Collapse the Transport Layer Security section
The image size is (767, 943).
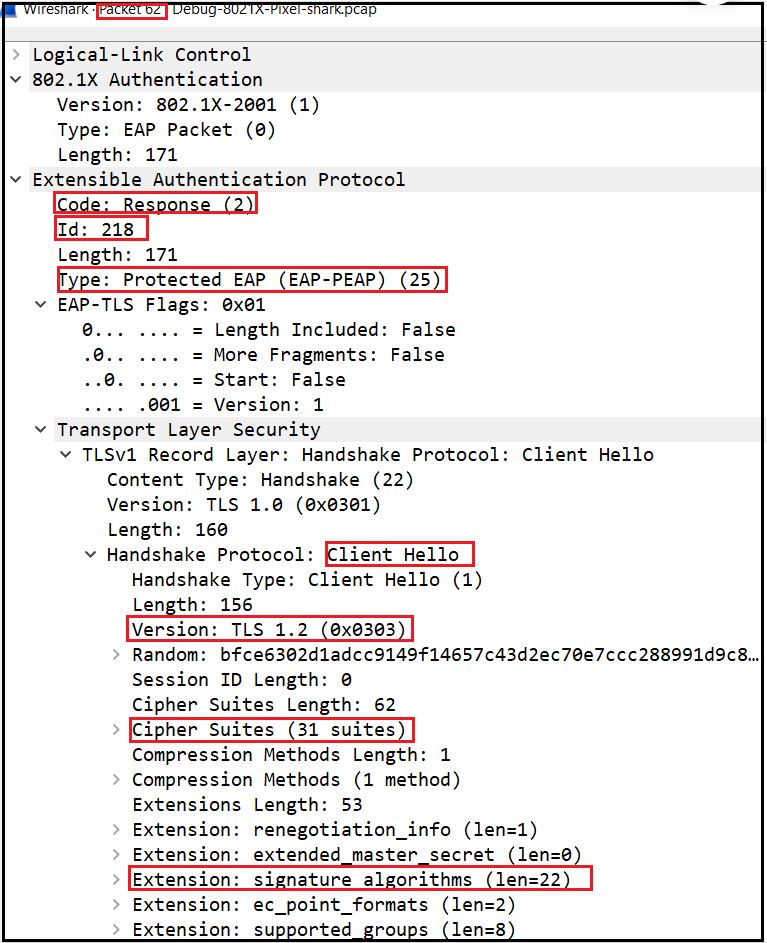pyautogui.click(x=42, y=429)
